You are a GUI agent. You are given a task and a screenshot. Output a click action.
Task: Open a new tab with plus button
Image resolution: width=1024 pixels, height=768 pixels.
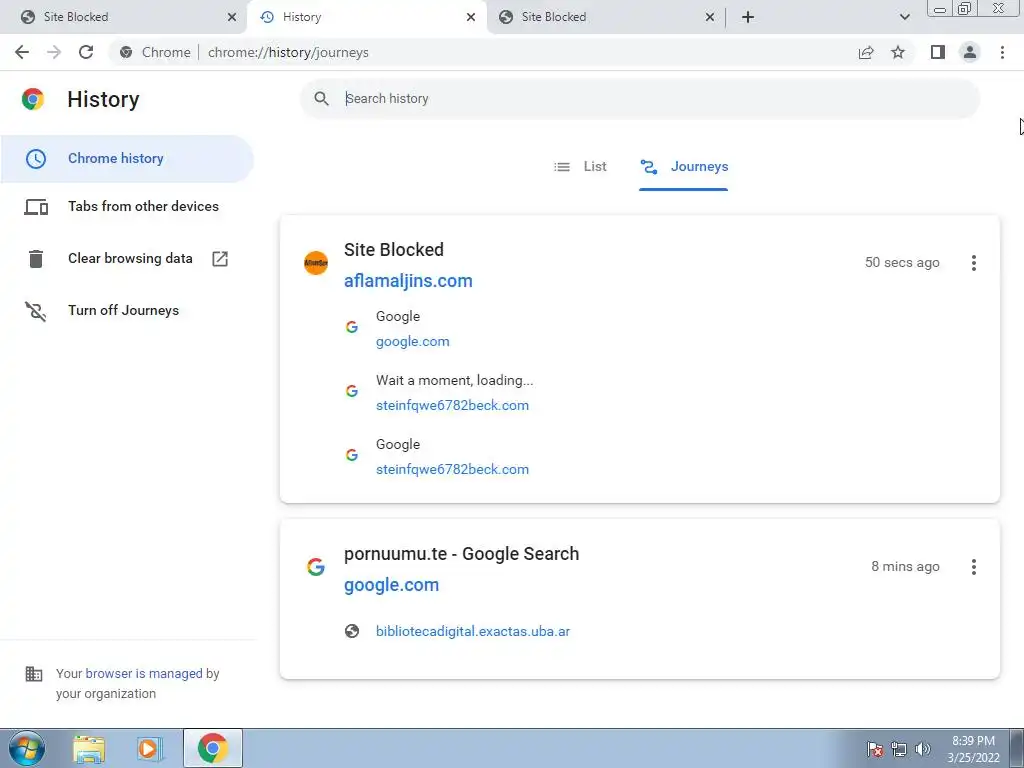click(748, 17)
